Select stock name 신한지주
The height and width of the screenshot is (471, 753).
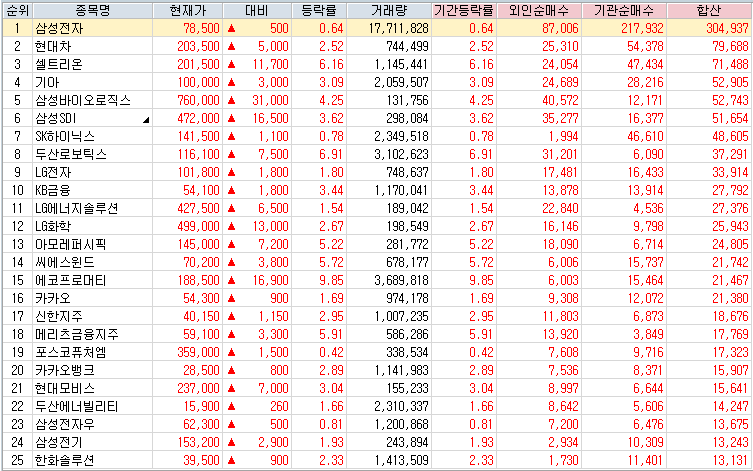(59, 316)
